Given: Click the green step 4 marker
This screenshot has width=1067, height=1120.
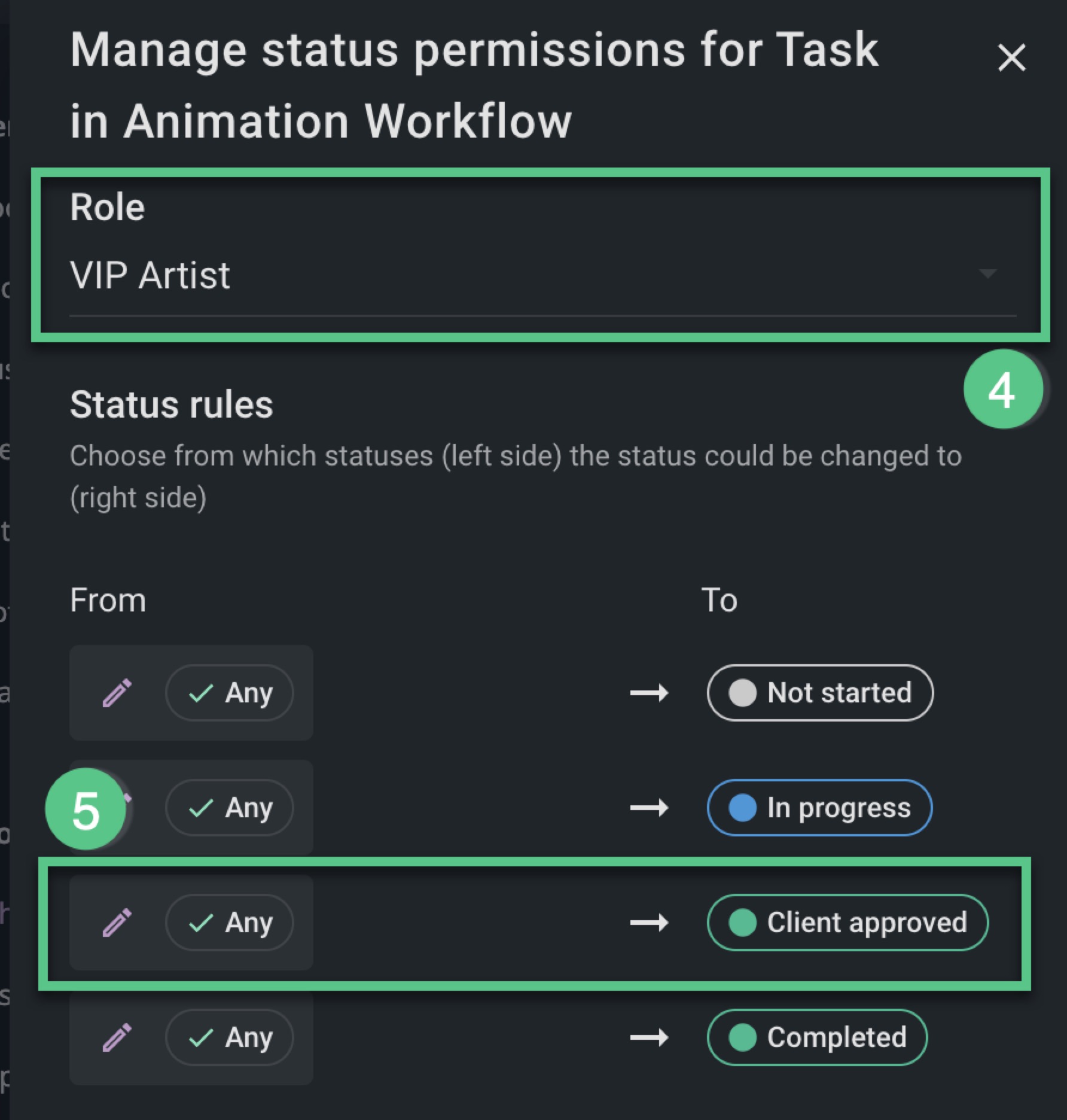Looking at the screenshot, I should (1003, 389).
